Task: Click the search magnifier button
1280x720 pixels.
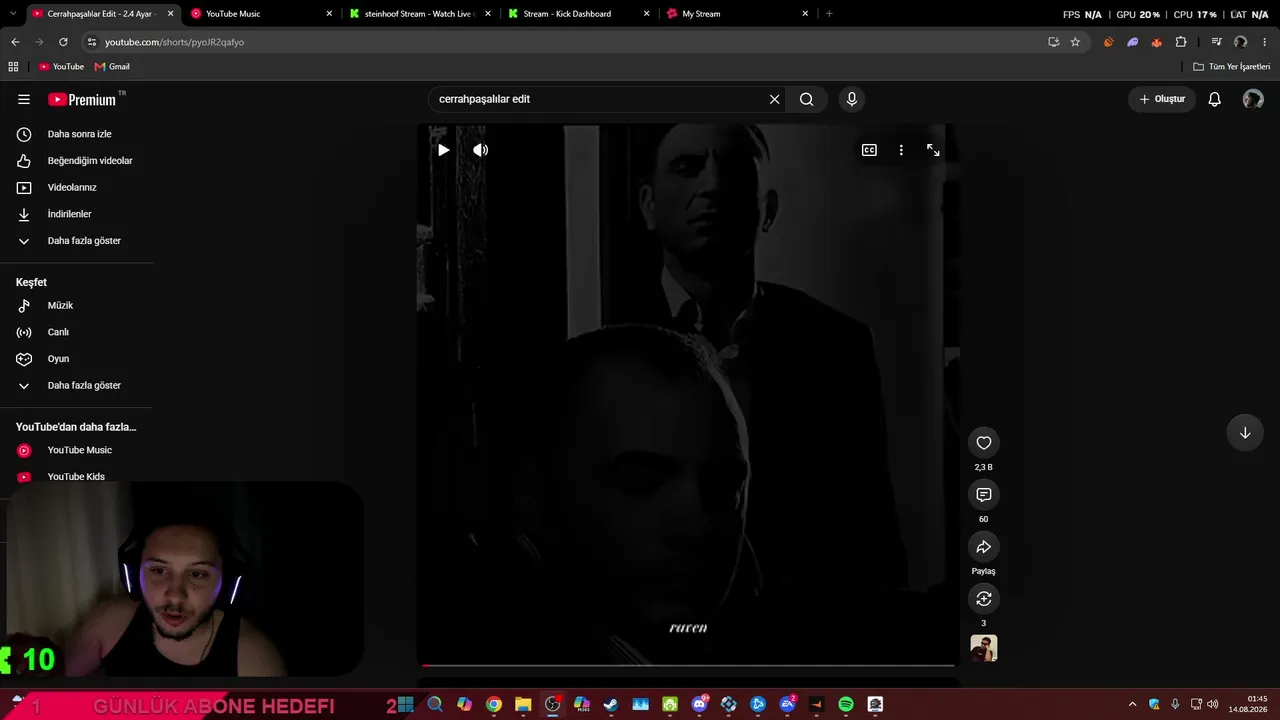Action: [x=807, y=99]
